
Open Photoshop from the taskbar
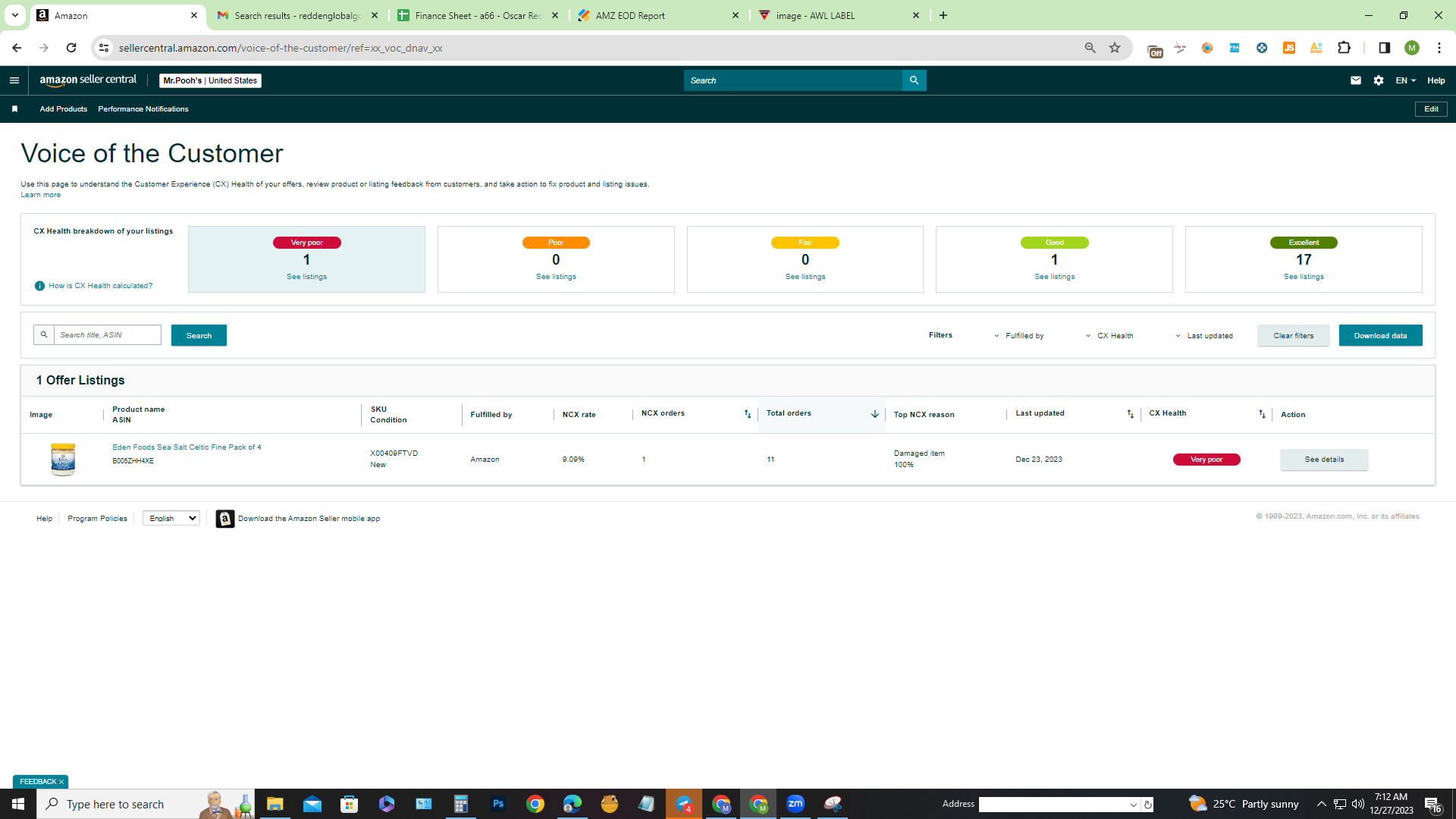click(x=498, y=804)
